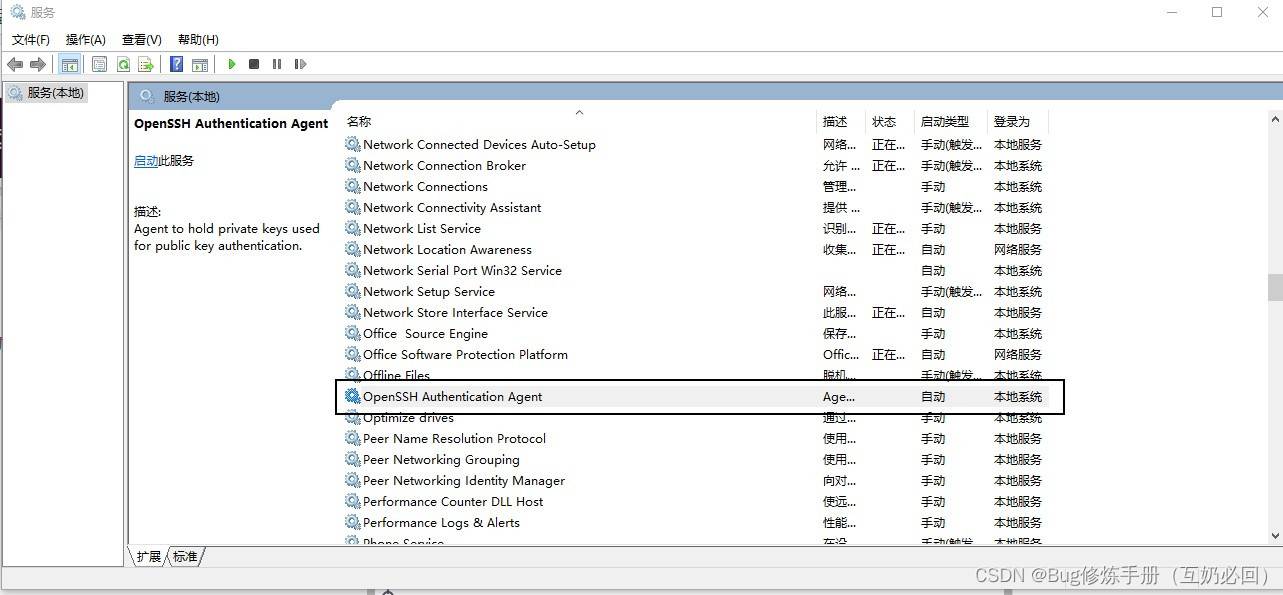Select the OpenSSH Authentication Agent service

click(452, 397)
